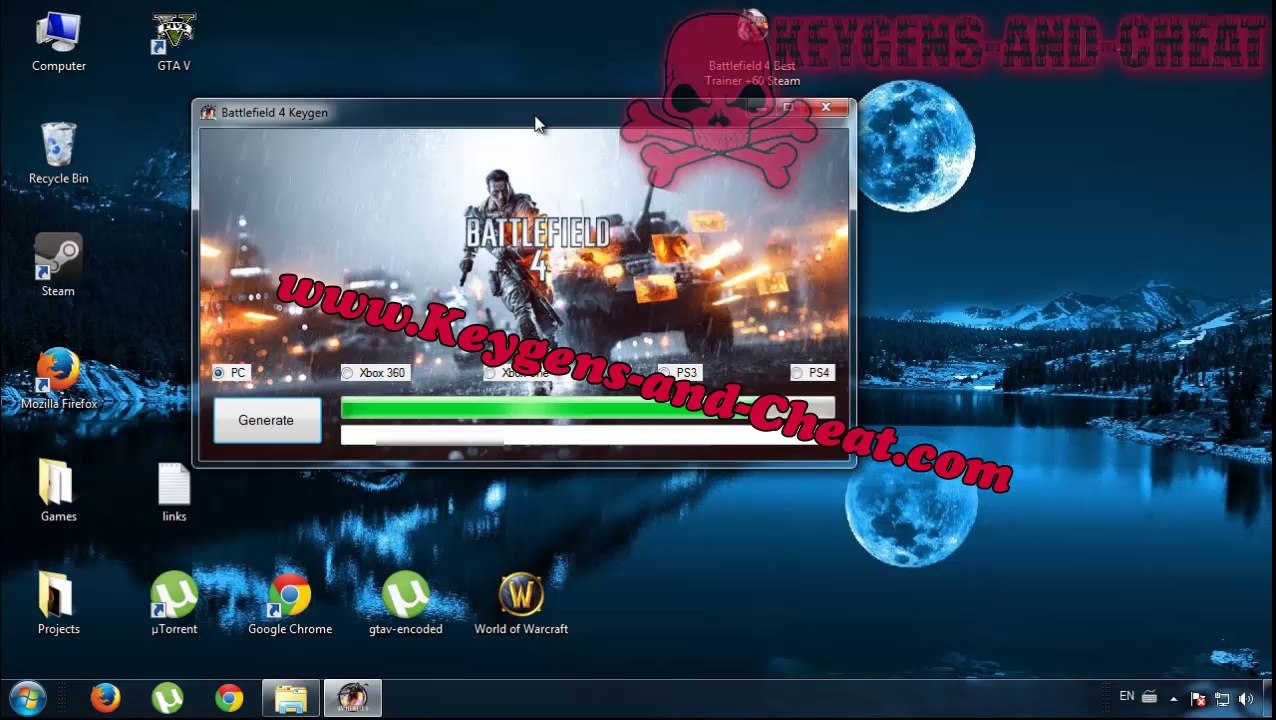Click the green progress bar
Image resolution: width=1276 pixels, height=720 pixels.
587,407
